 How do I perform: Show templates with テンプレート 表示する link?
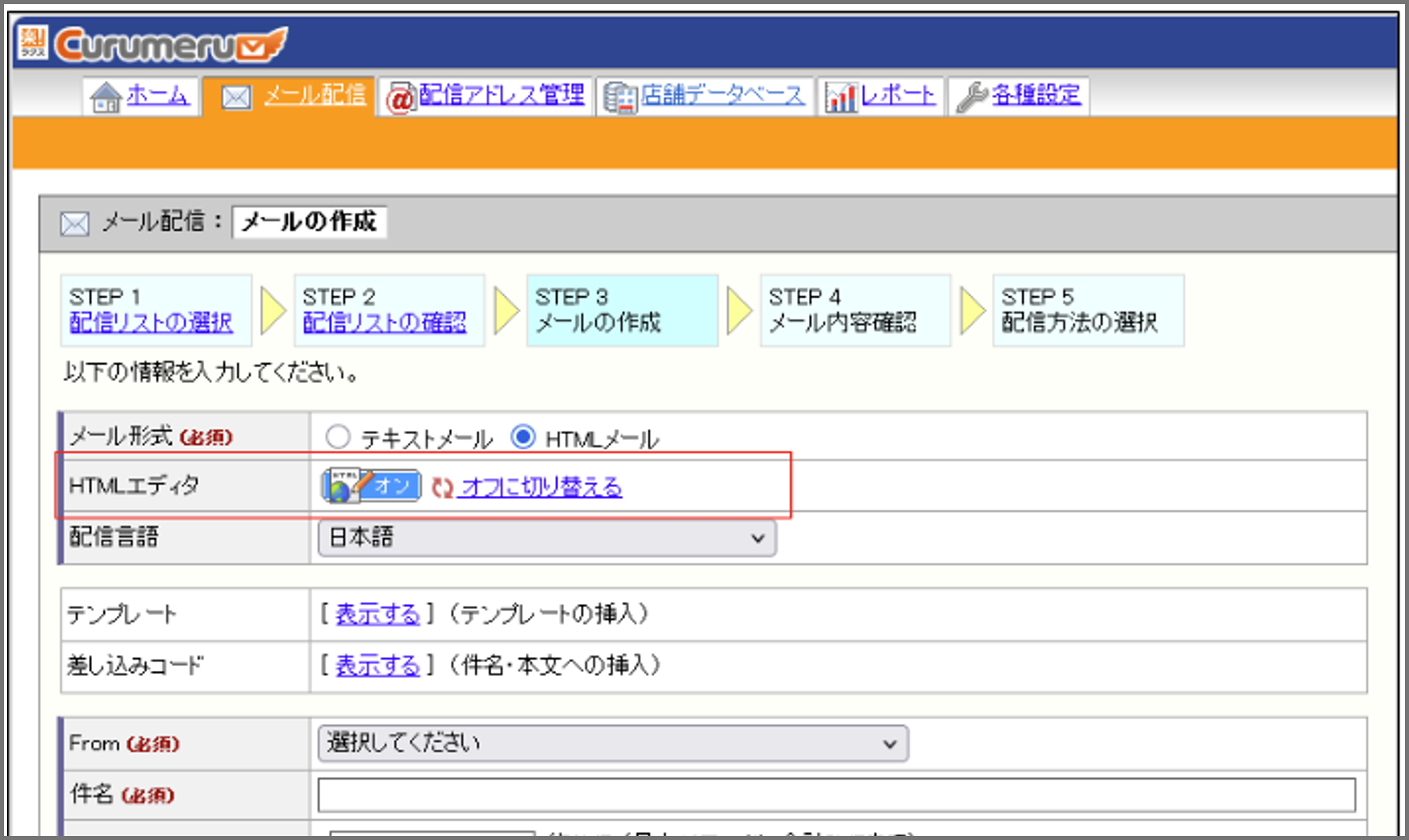click(x=378, y=614)
